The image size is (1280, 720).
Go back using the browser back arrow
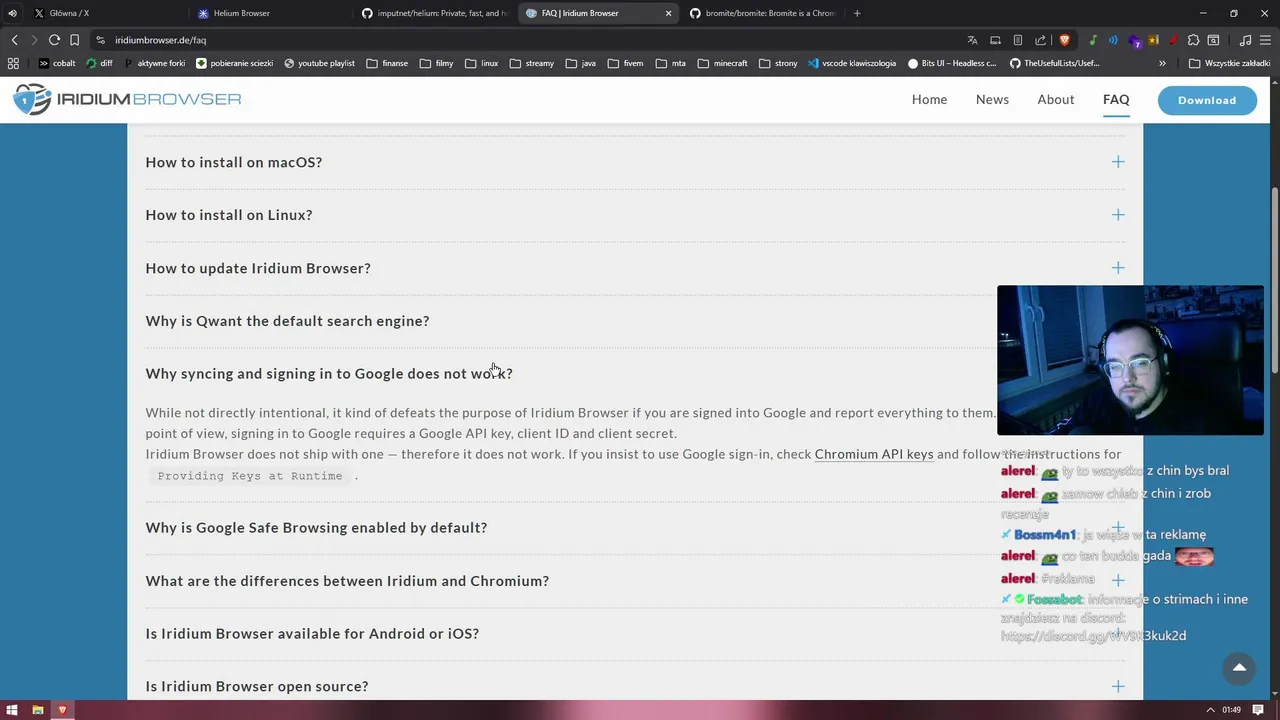[14, 40]
